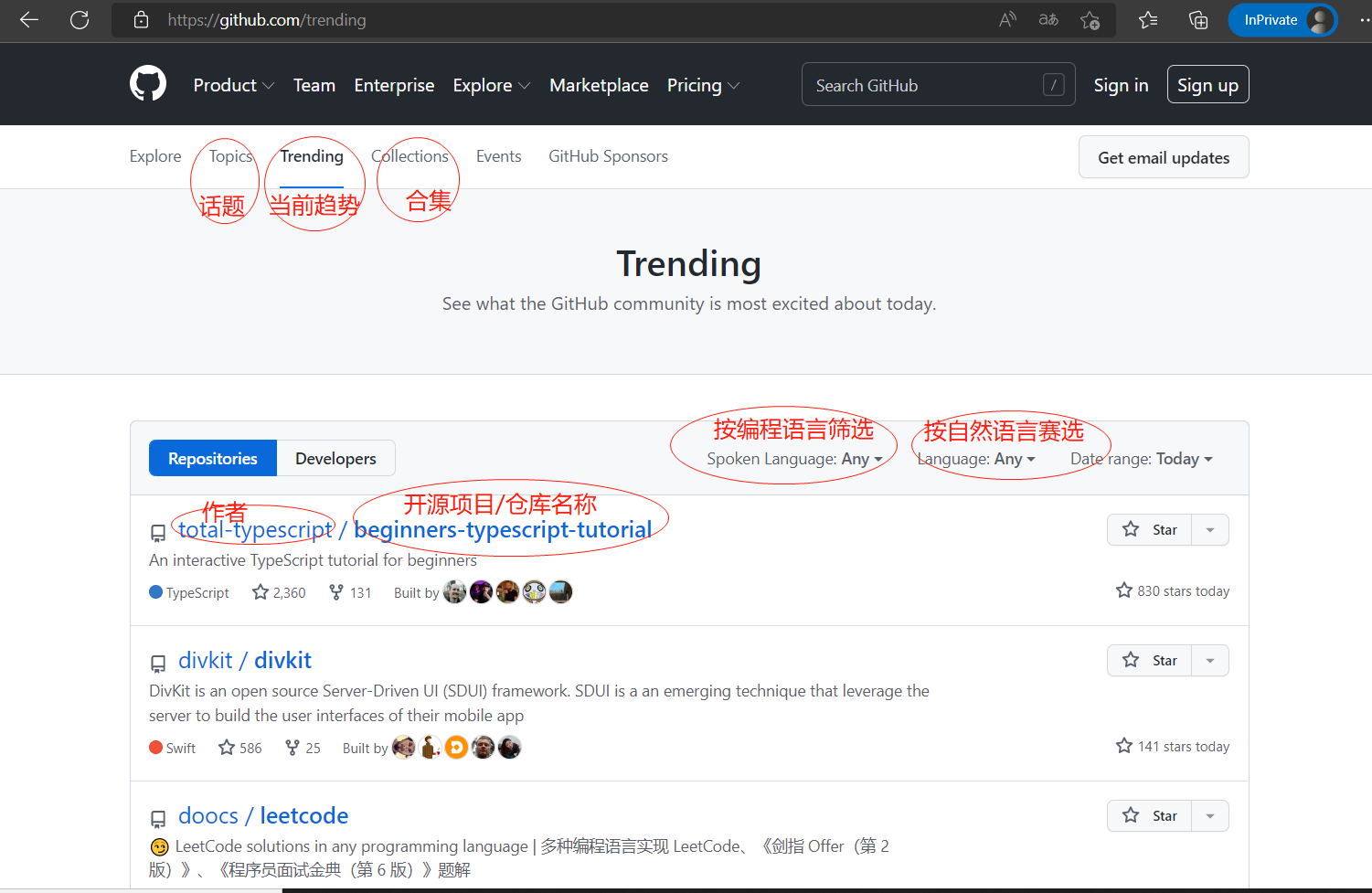Go back using the browser arrow

(29, 20)
